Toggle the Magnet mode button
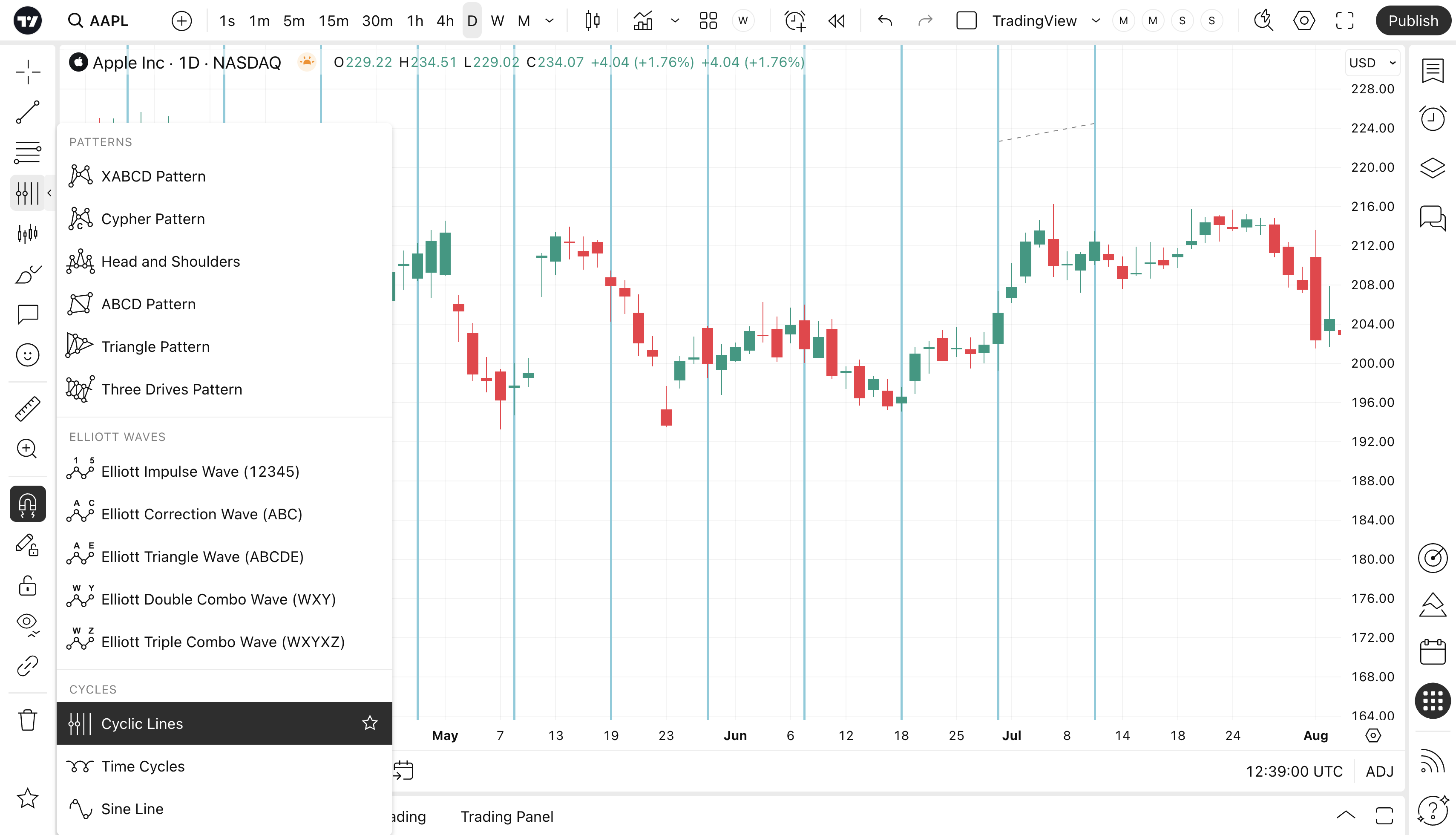This screenshot has height=835, width=1456. (x=28, y=504)
